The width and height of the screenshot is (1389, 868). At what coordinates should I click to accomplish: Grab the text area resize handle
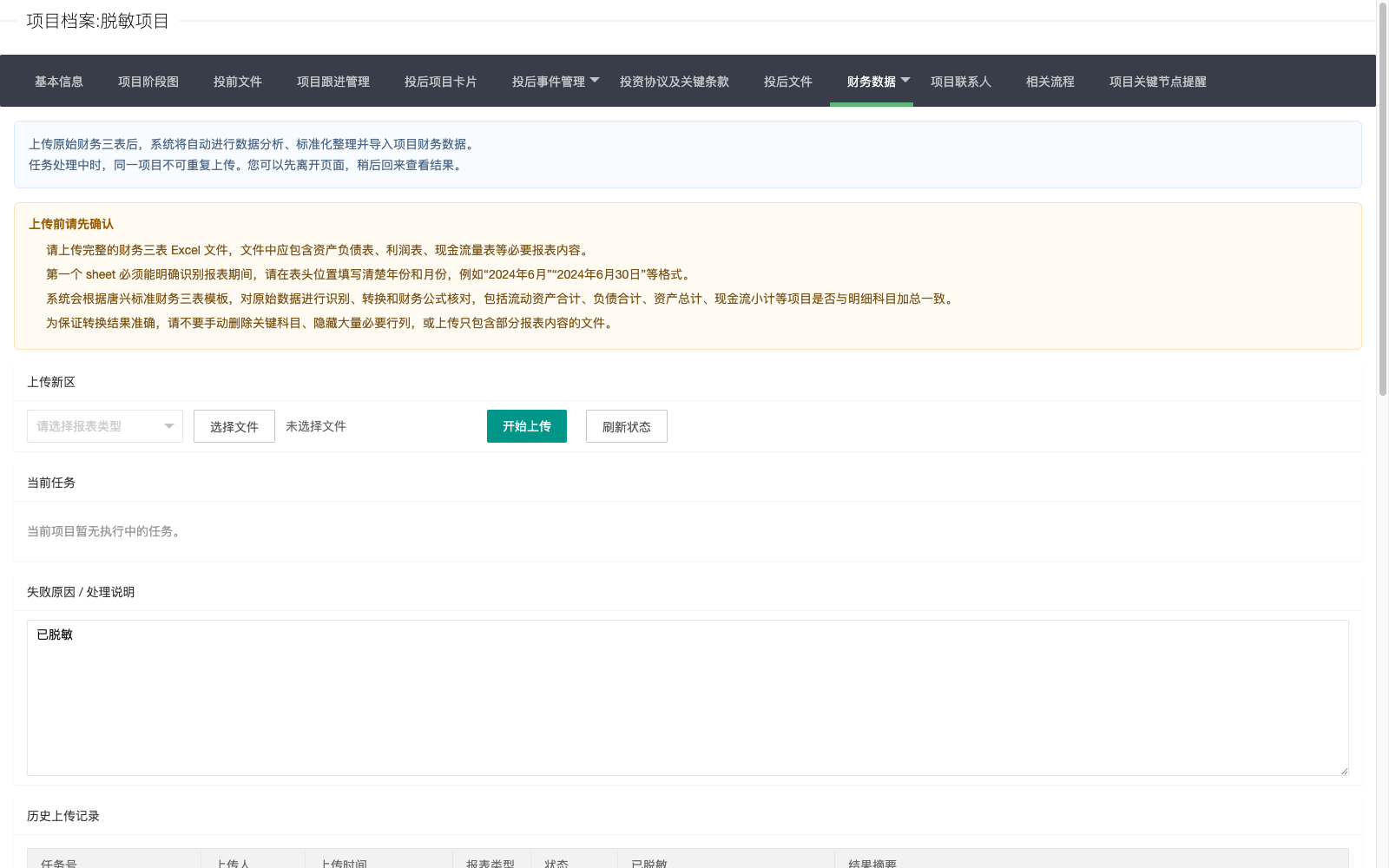1344,771
